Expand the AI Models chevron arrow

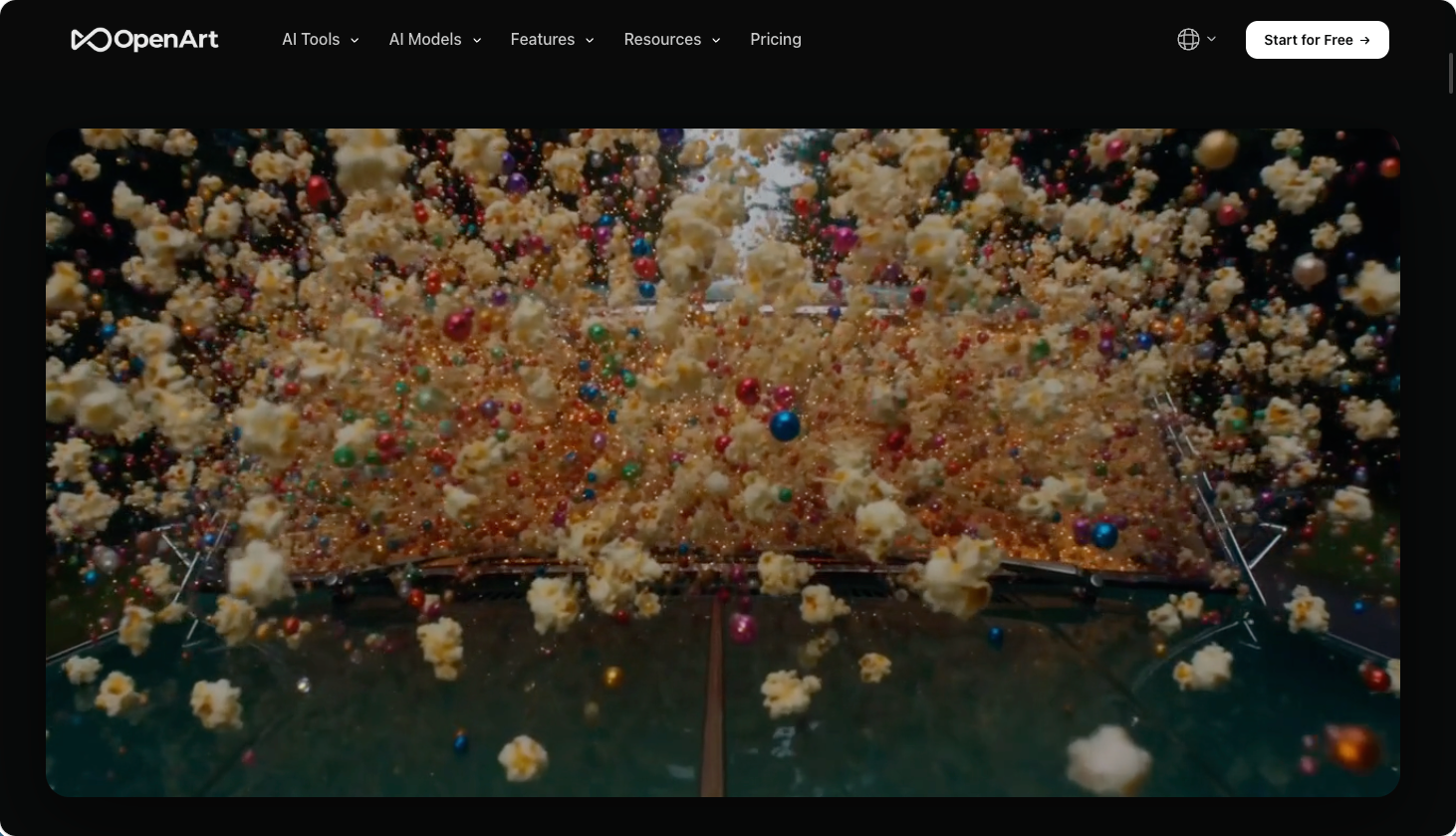click(477, 40)
